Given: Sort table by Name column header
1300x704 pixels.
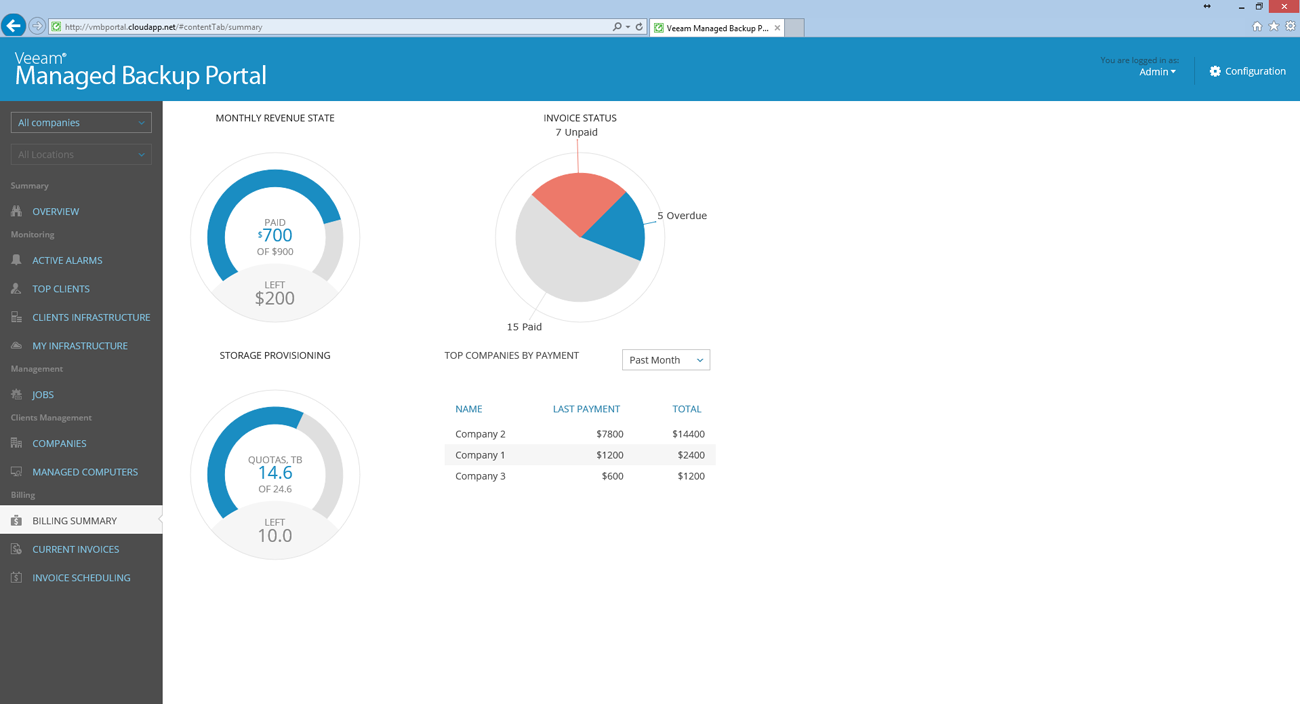Looking at the screenshot, I should (x=469, y=409).
